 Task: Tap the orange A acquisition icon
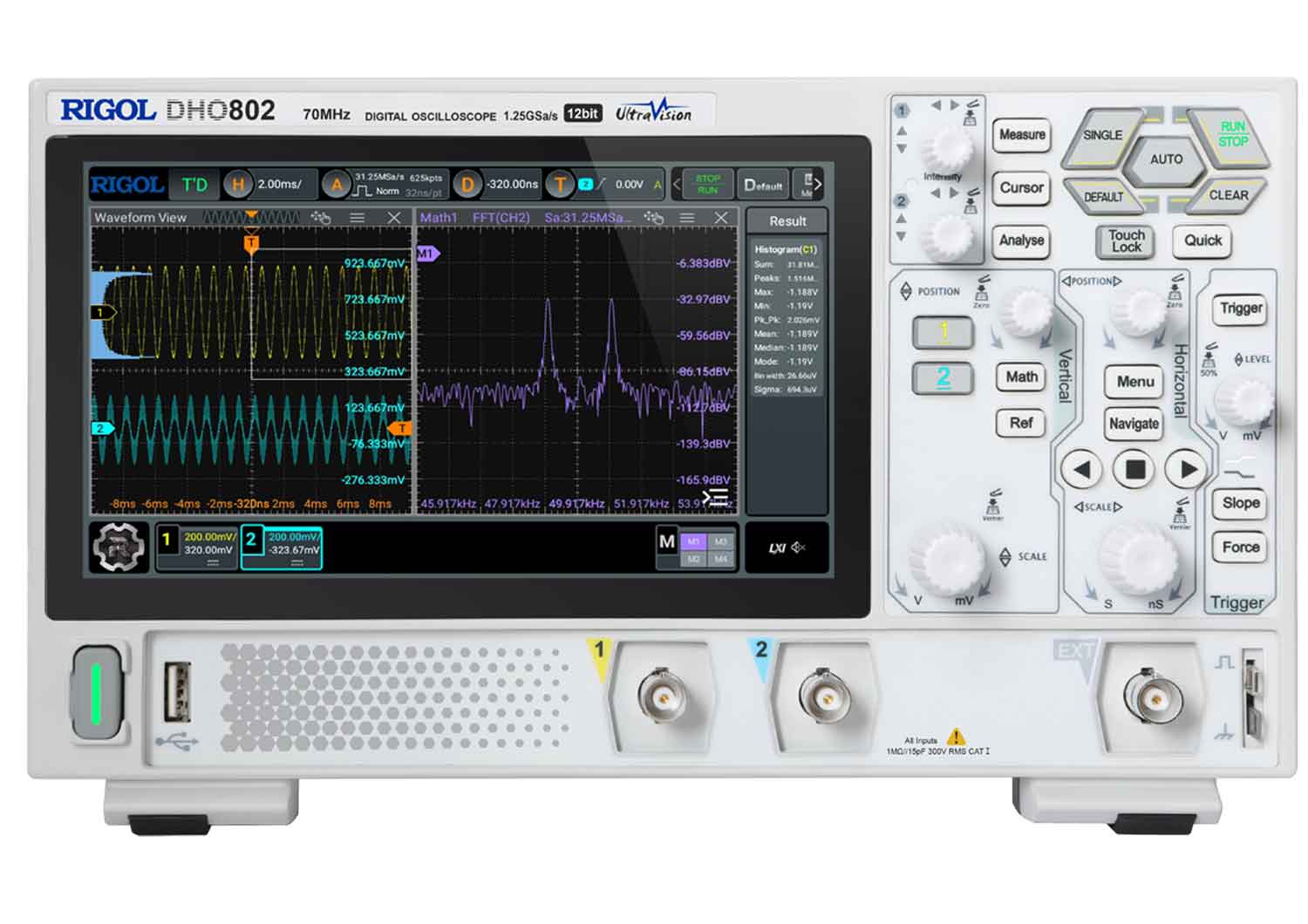tap(335, 185)
